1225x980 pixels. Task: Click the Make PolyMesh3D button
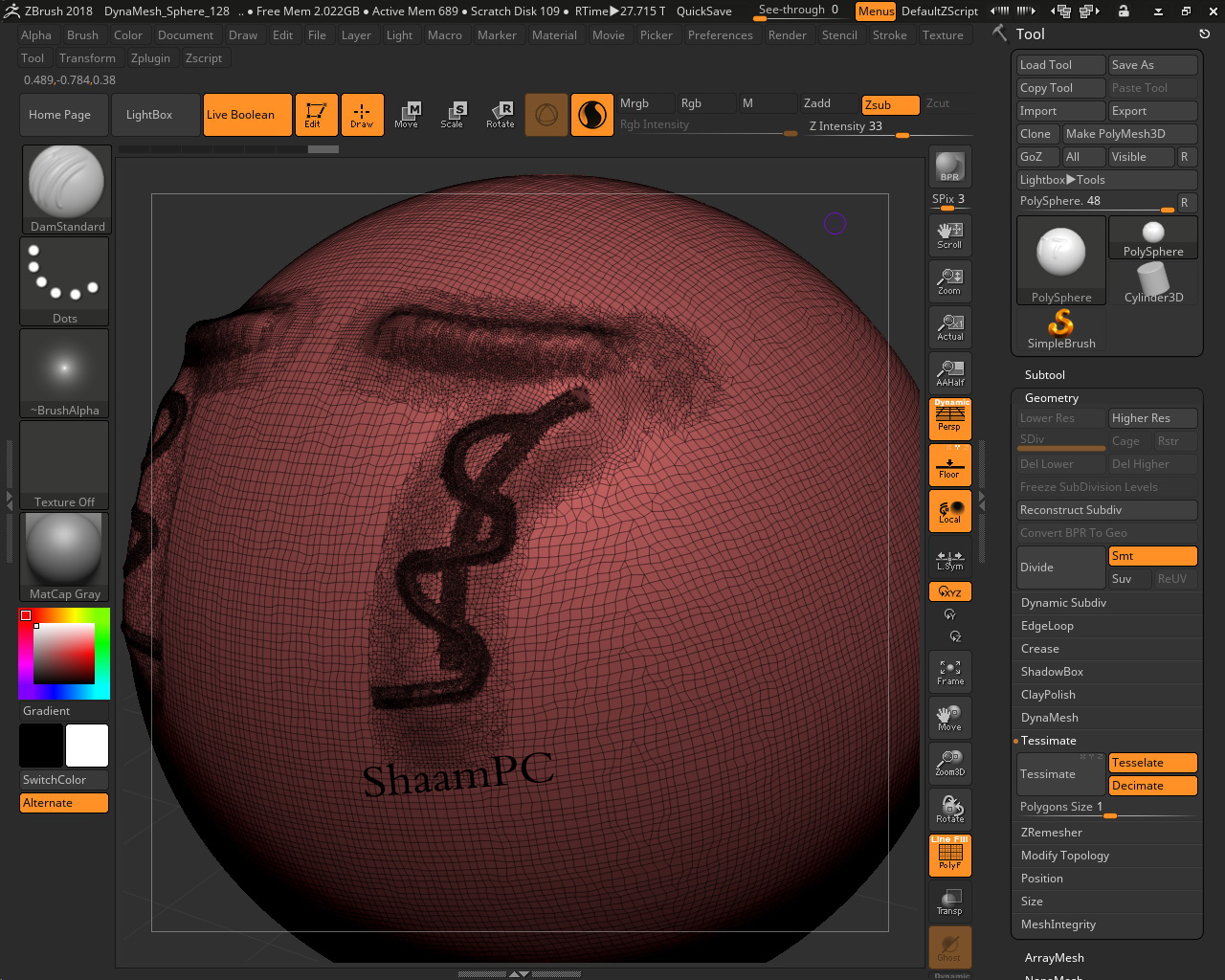tap(1129, 134)
